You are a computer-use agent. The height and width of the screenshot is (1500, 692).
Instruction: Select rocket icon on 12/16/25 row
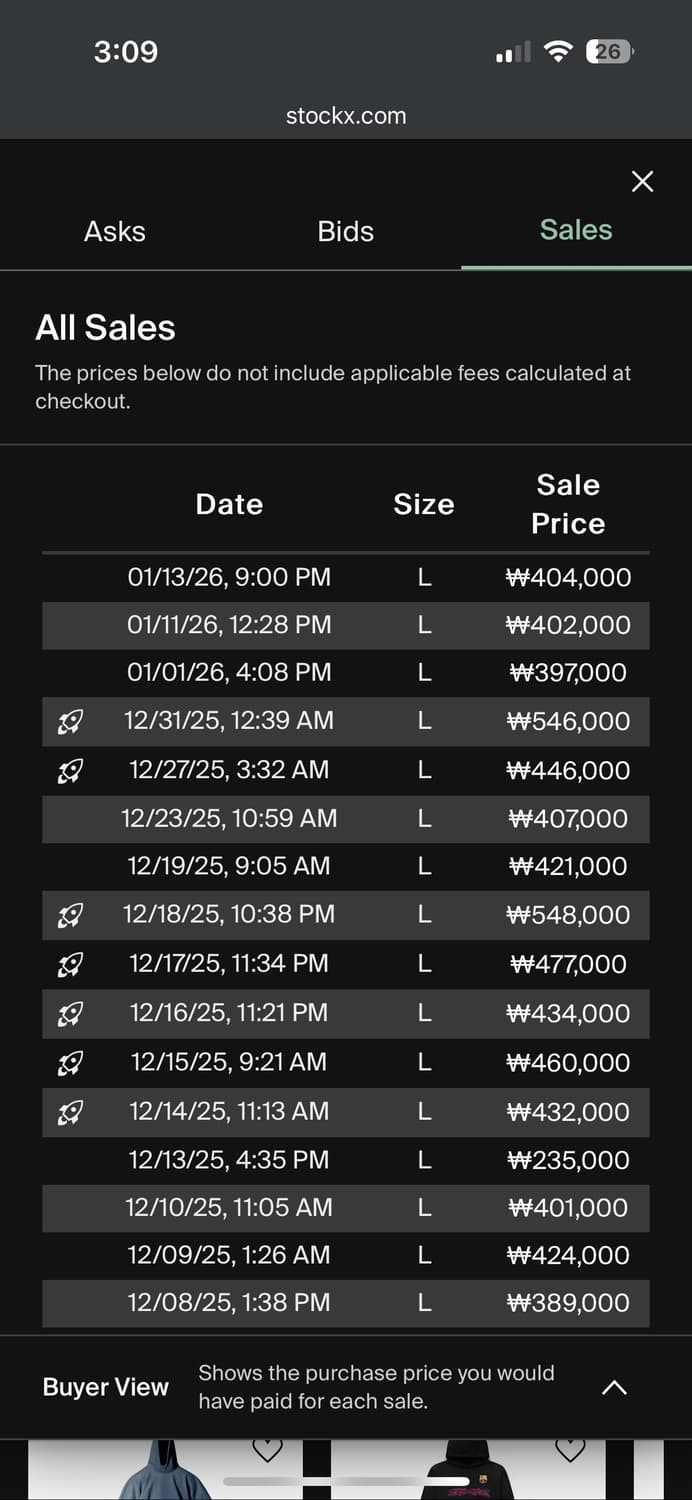click(x=70, y=1013)
